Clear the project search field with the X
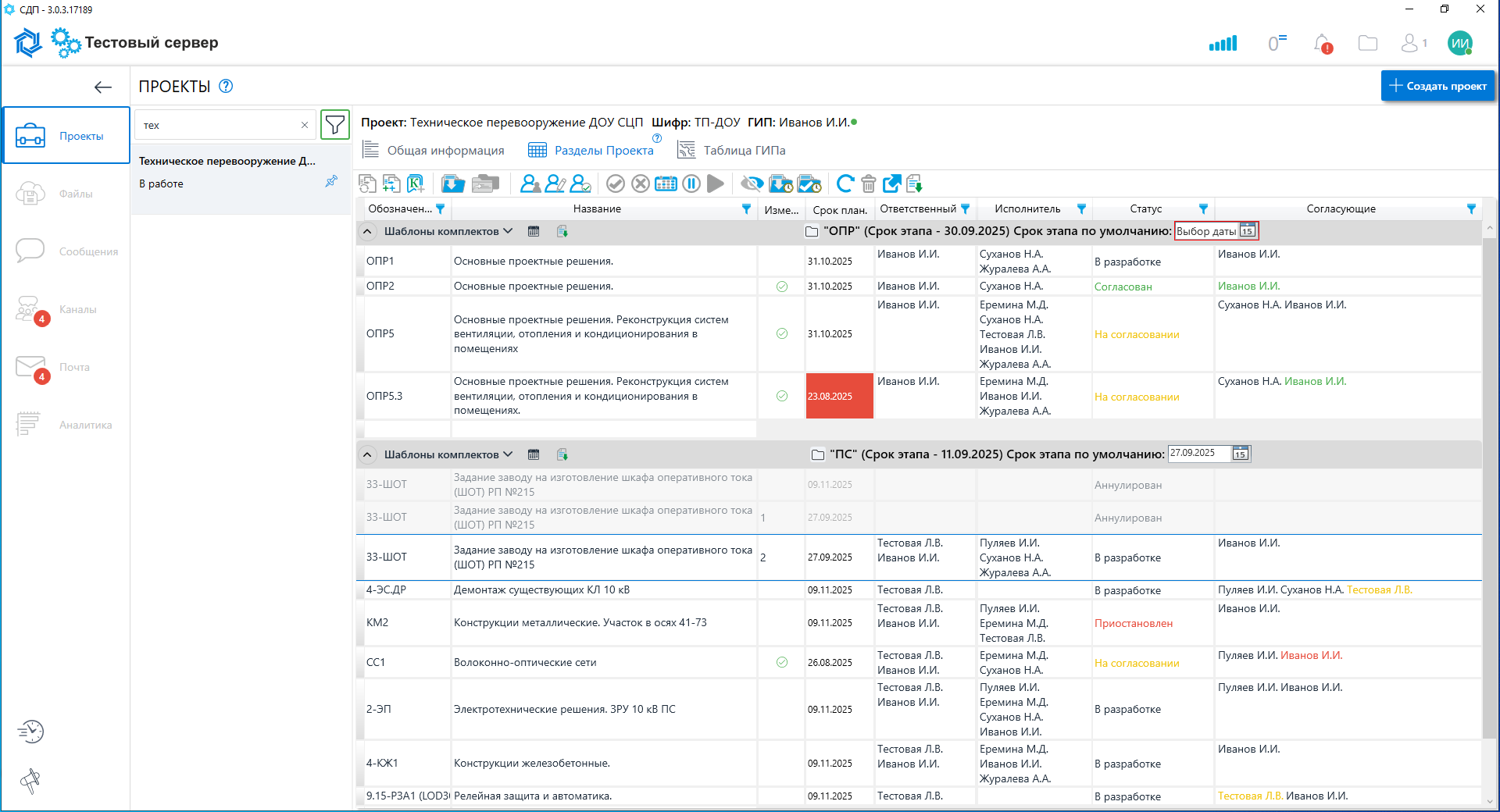The width and height of the screenshot is (1500, 812). [305, 125]
